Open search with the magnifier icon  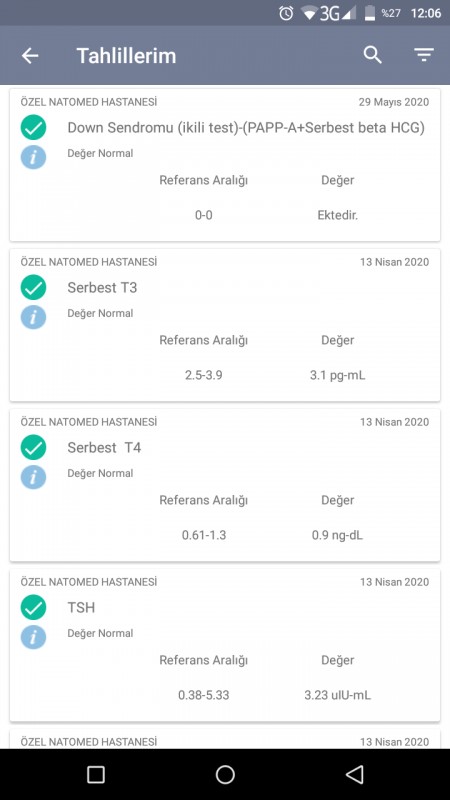[x=372, y=55]
